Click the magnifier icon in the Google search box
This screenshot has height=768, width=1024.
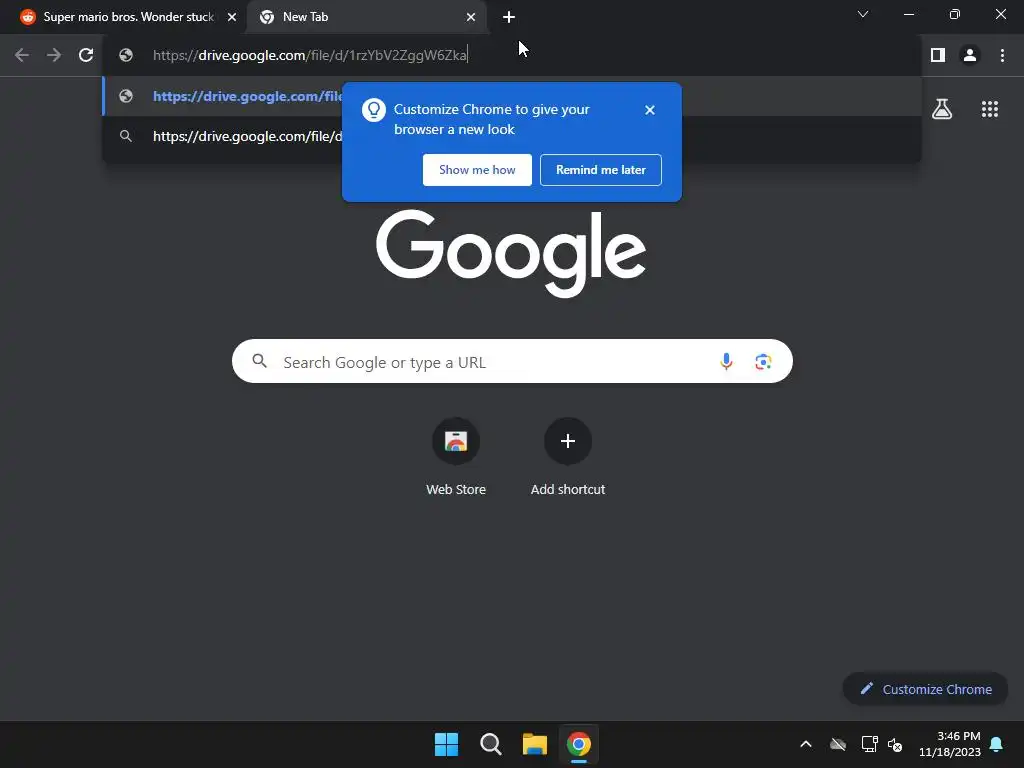(x=260, y=361)
